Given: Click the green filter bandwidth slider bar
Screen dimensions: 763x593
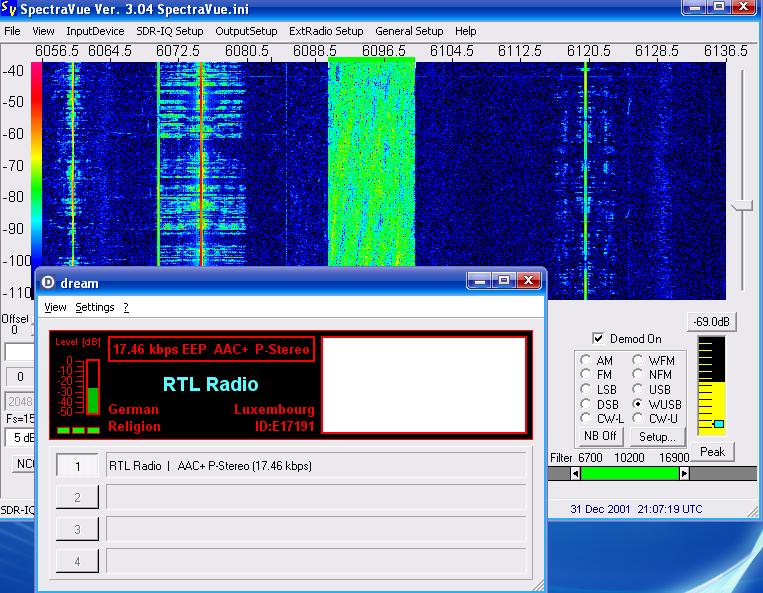Looking at the screenshot, I should click(630, 473).
